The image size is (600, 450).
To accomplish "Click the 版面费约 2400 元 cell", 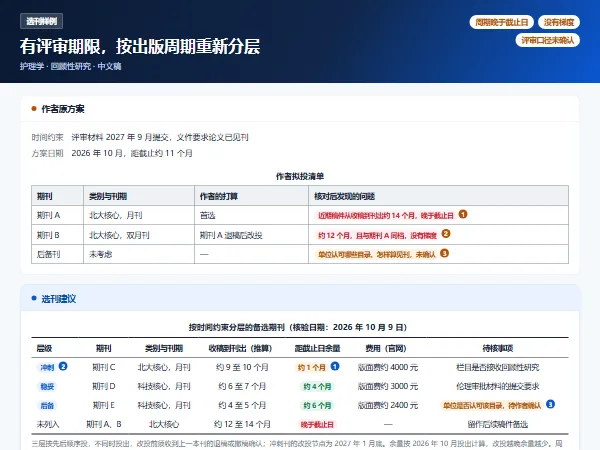I will point(388,405).
